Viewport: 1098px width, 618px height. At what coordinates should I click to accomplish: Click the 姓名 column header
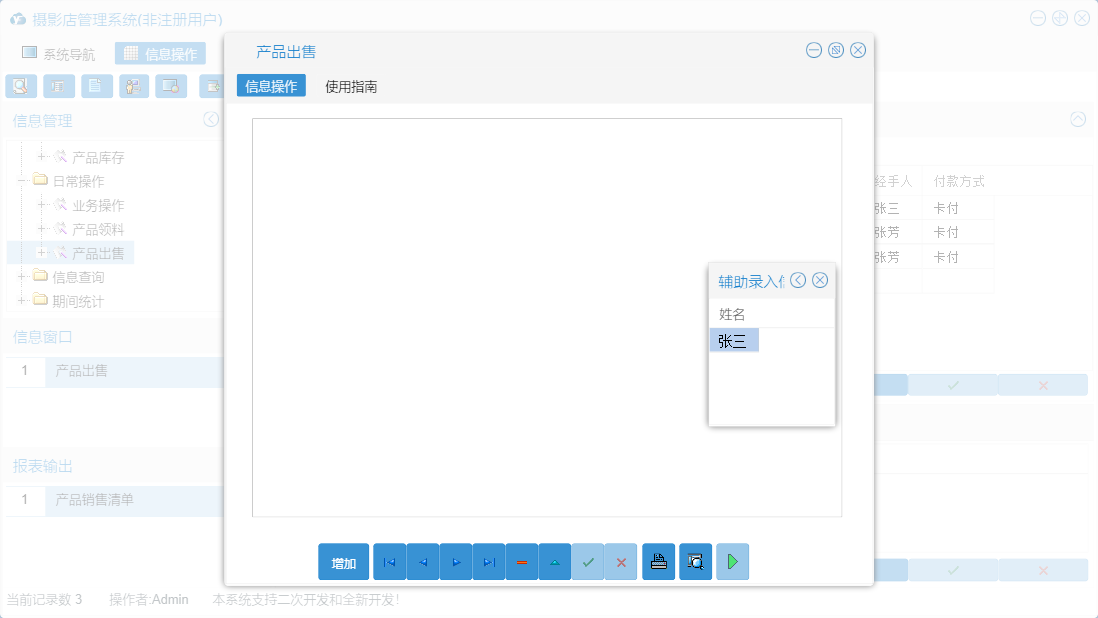click(732, 314)
